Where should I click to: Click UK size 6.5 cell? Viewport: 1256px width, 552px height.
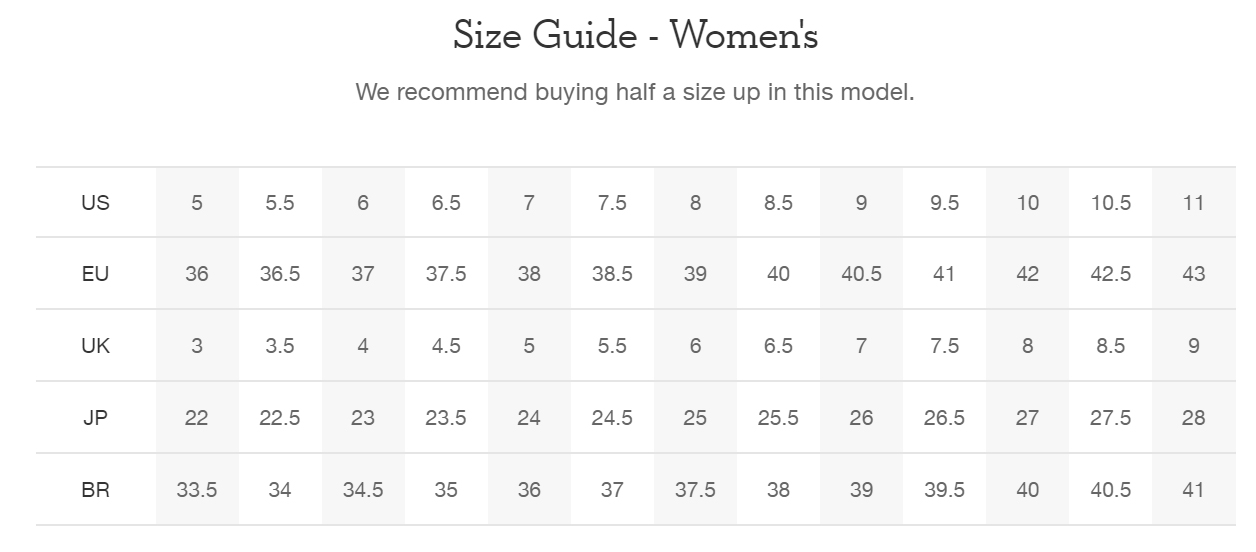(x=778, y=346)
